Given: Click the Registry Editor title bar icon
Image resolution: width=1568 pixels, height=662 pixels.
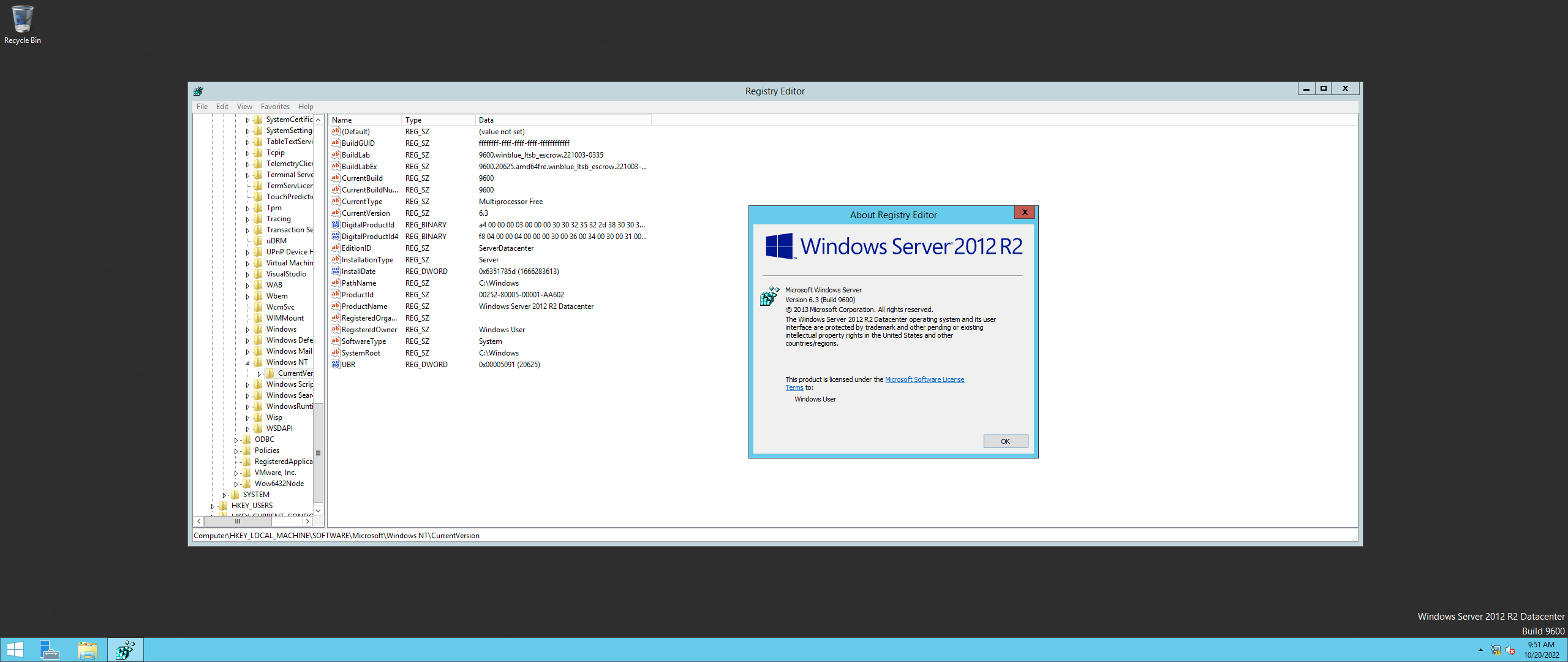Looking at the screenshot, I should tap(198, 91).
